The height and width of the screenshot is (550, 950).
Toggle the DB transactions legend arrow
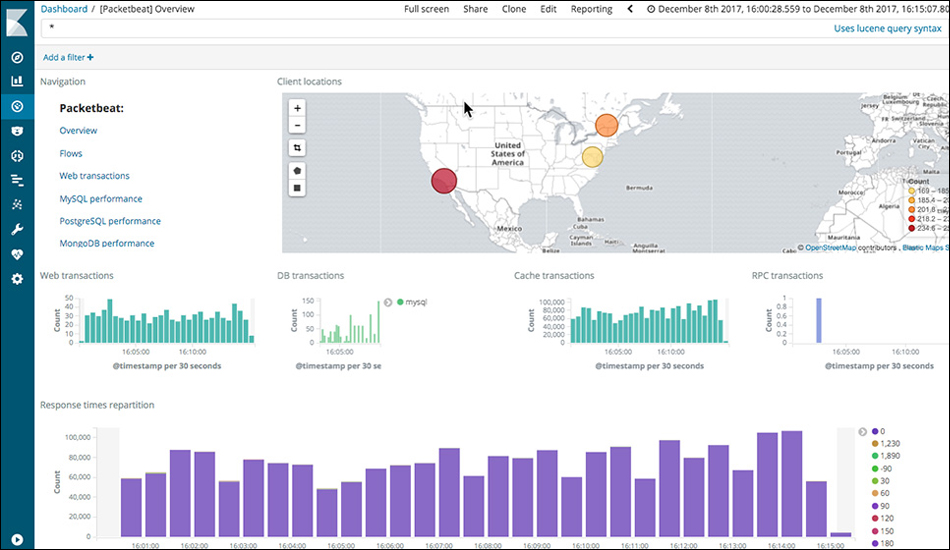[388, 302]
